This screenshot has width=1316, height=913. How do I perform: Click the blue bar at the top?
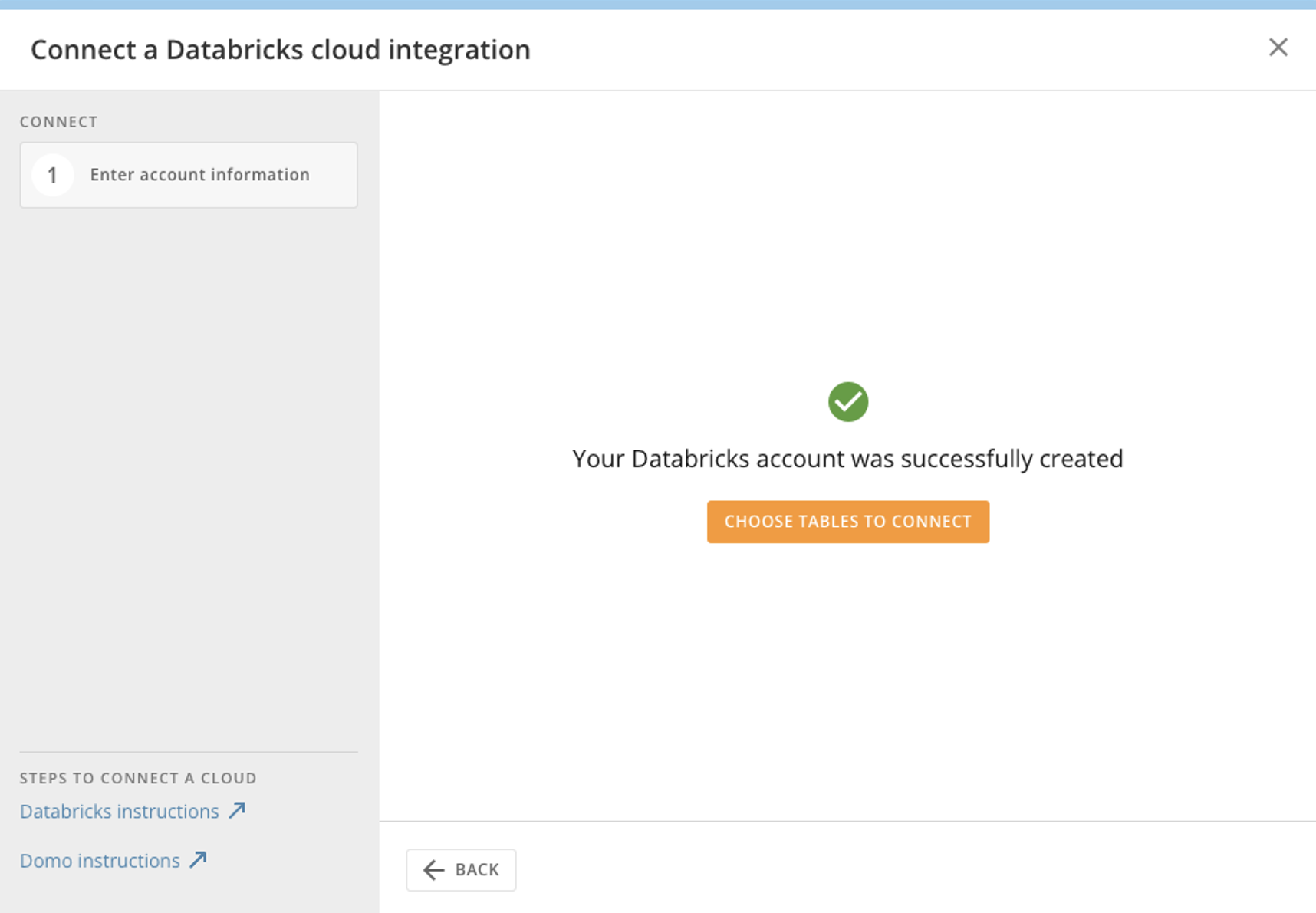(658, 4)
